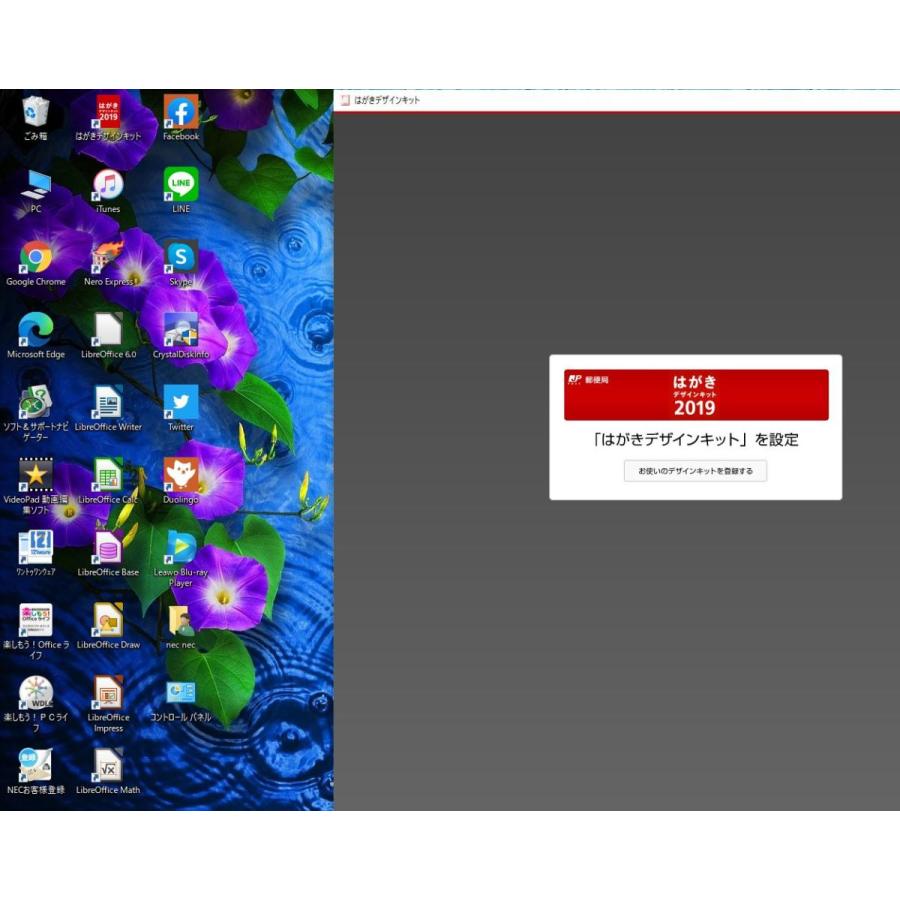This screenshot has width=900, height=900.
Task: Launch Leawo Blu-ray Player
Action: (181, 549)
